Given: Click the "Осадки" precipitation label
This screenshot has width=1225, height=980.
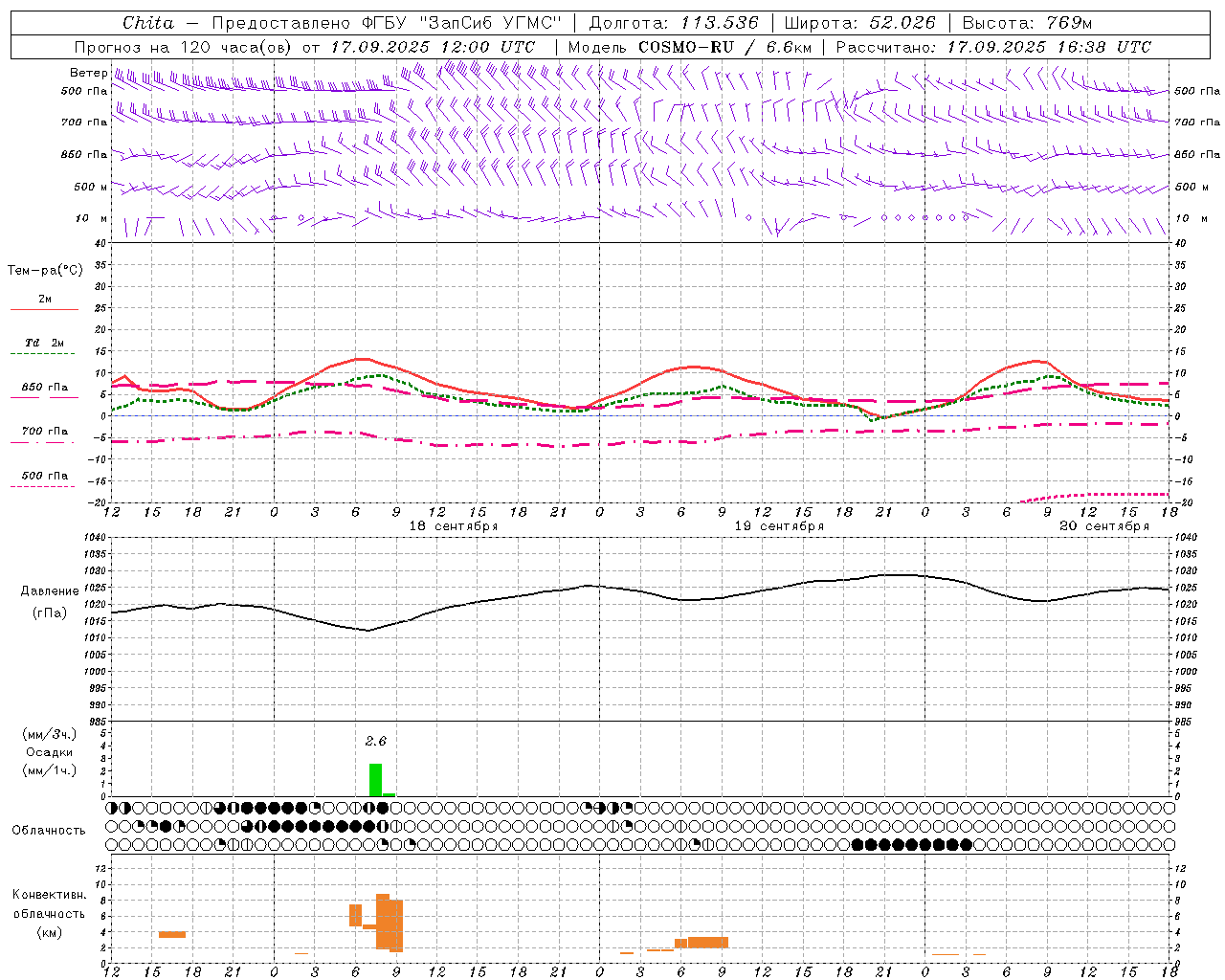Looking at the screenshot, I should [x=49, y=752].
